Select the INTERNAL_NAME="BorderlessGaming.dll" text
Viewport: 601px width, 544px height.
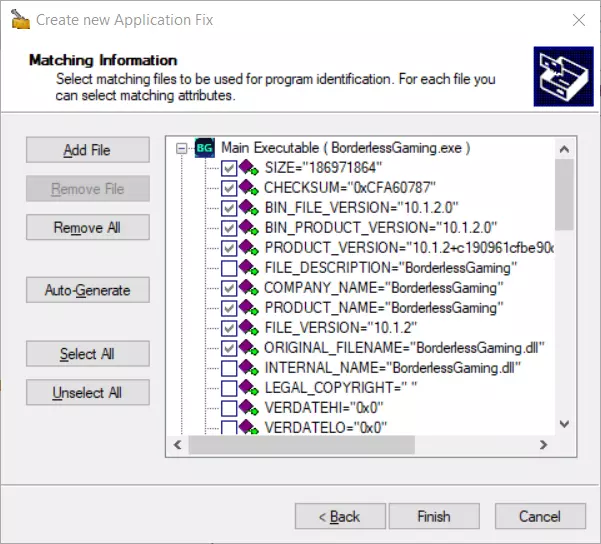pos(392,368)
